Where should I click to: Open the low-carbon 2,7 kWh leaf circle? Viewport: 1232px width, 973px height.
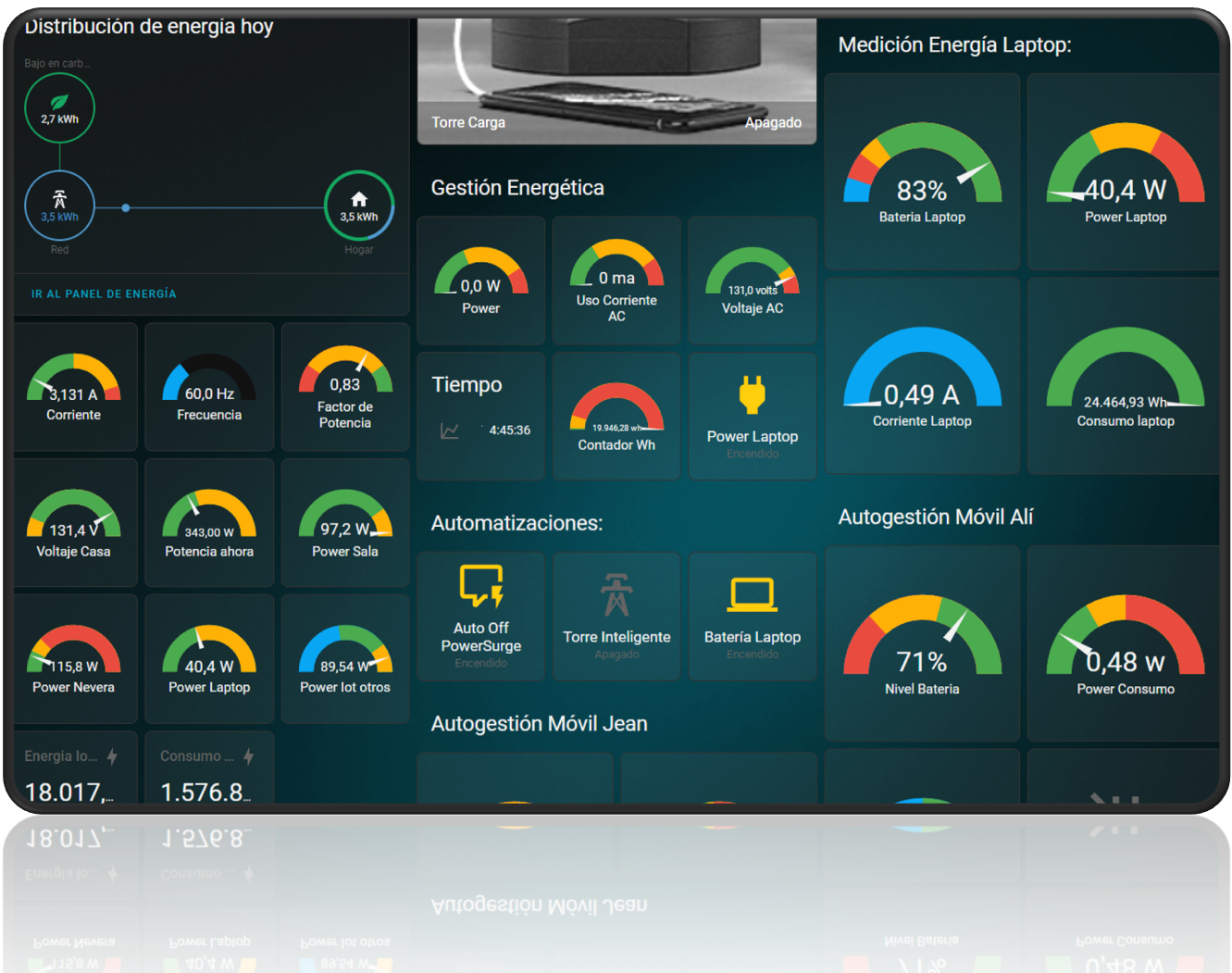point(59,108)
